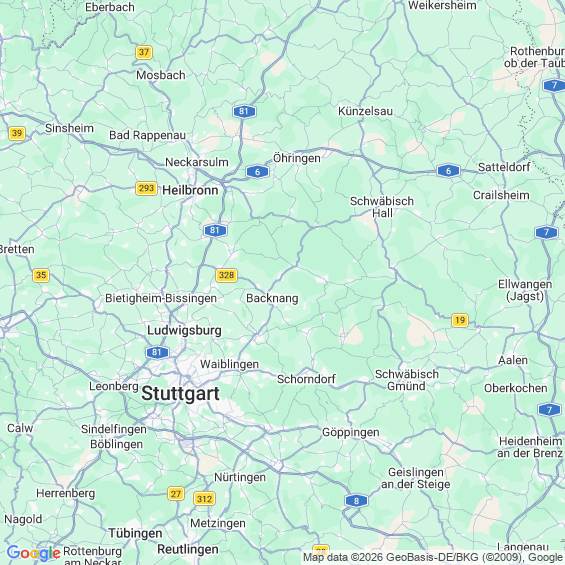The width and height of the screenshot is (565, 565).
Task: Click the B37 road shield above Mosbach
Action: coord(144,52)
